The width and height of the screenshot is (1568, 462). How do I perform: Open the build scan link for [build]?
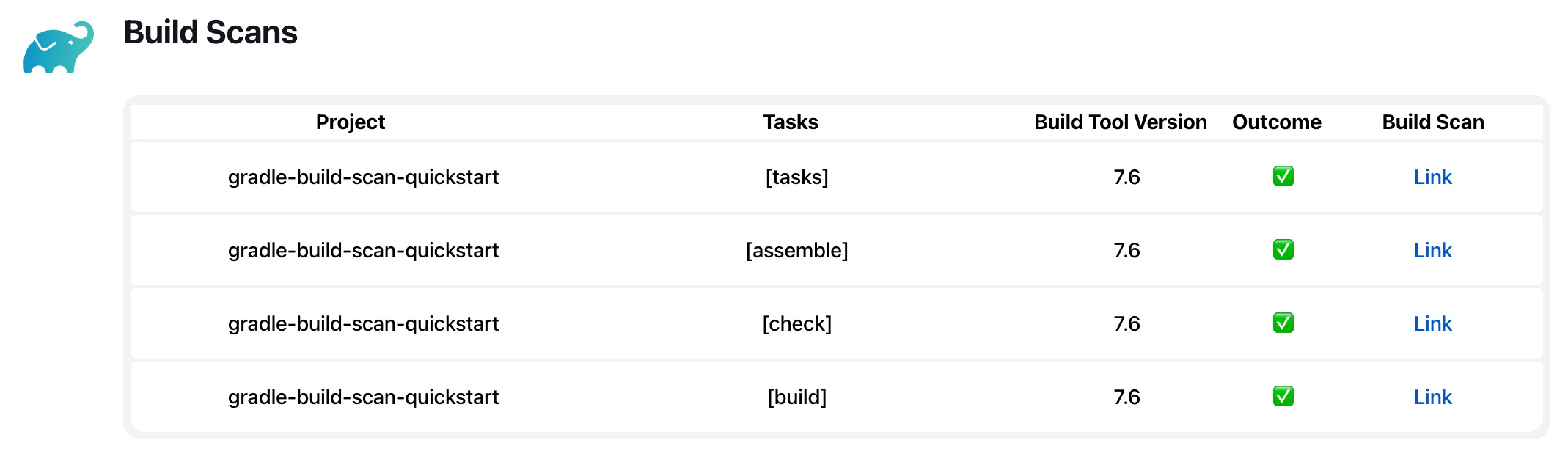pos(1432,397)
